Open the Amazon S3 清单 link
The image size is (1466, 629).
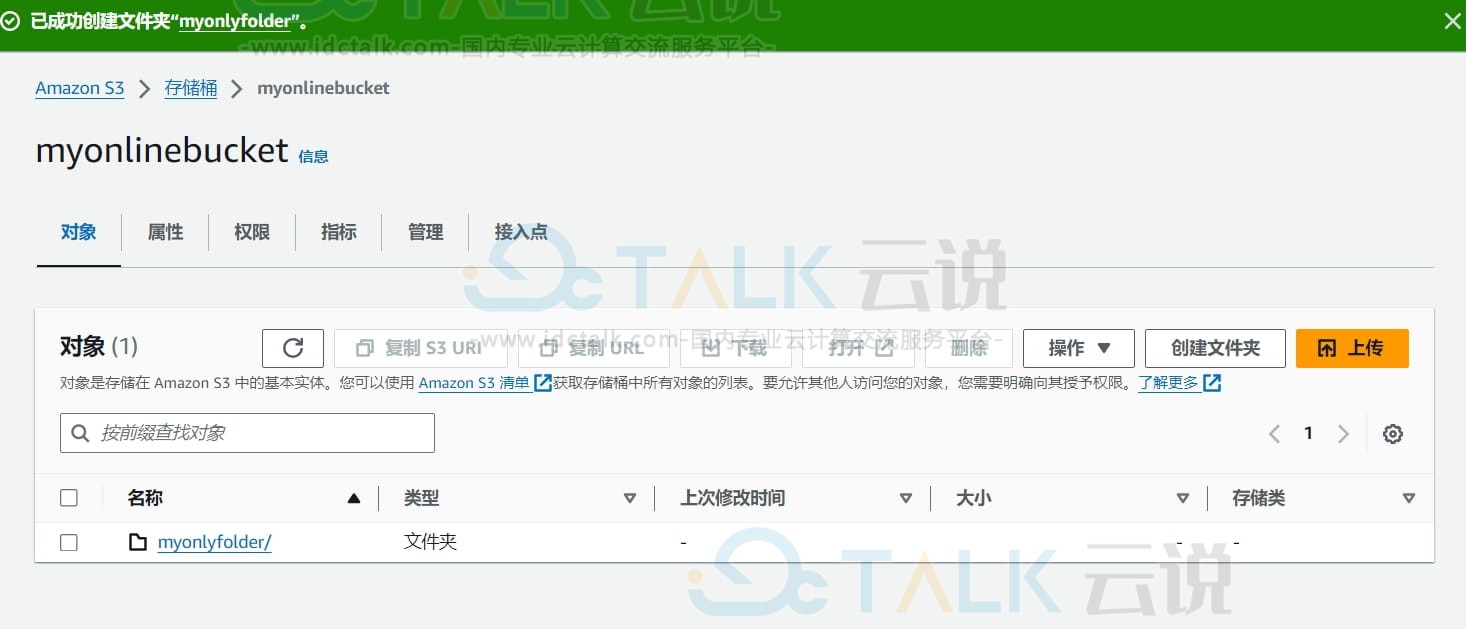tap(474, 383)
